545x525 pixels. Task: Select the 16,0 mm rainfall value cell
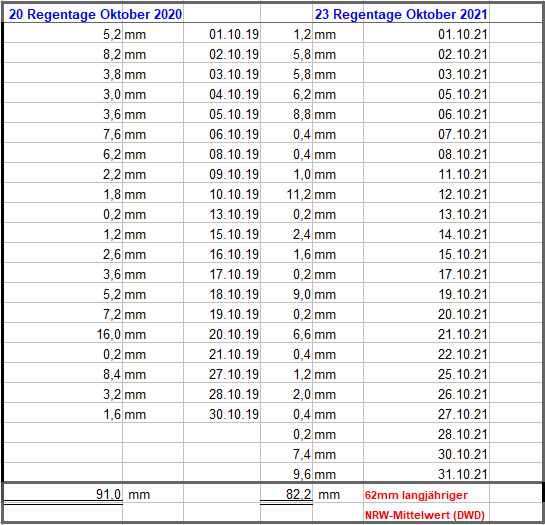63,334
